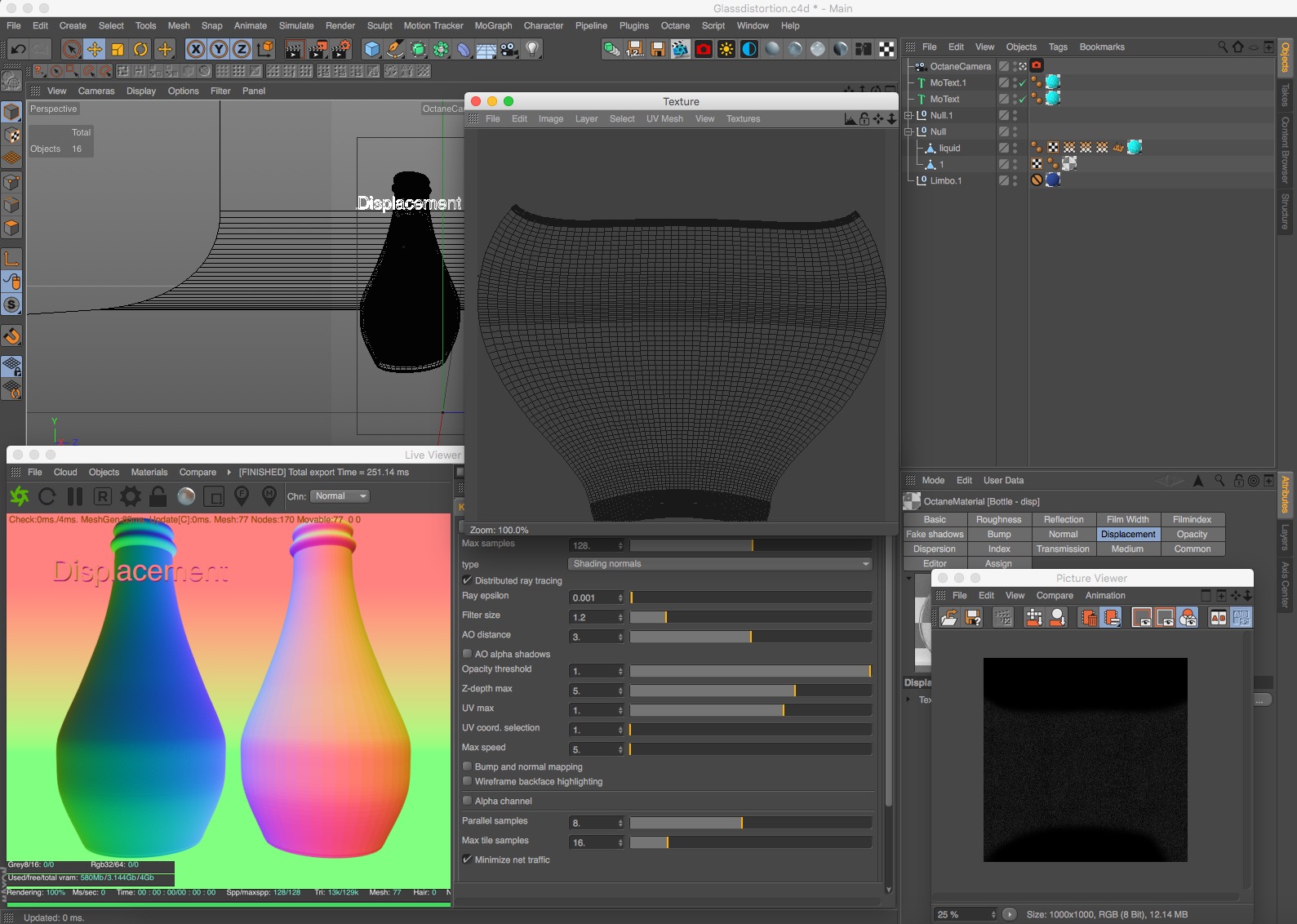Uncheck Distributed ray tracing checkbox
This screenshot has width=1297, height=924.
[x=468, y=580]
